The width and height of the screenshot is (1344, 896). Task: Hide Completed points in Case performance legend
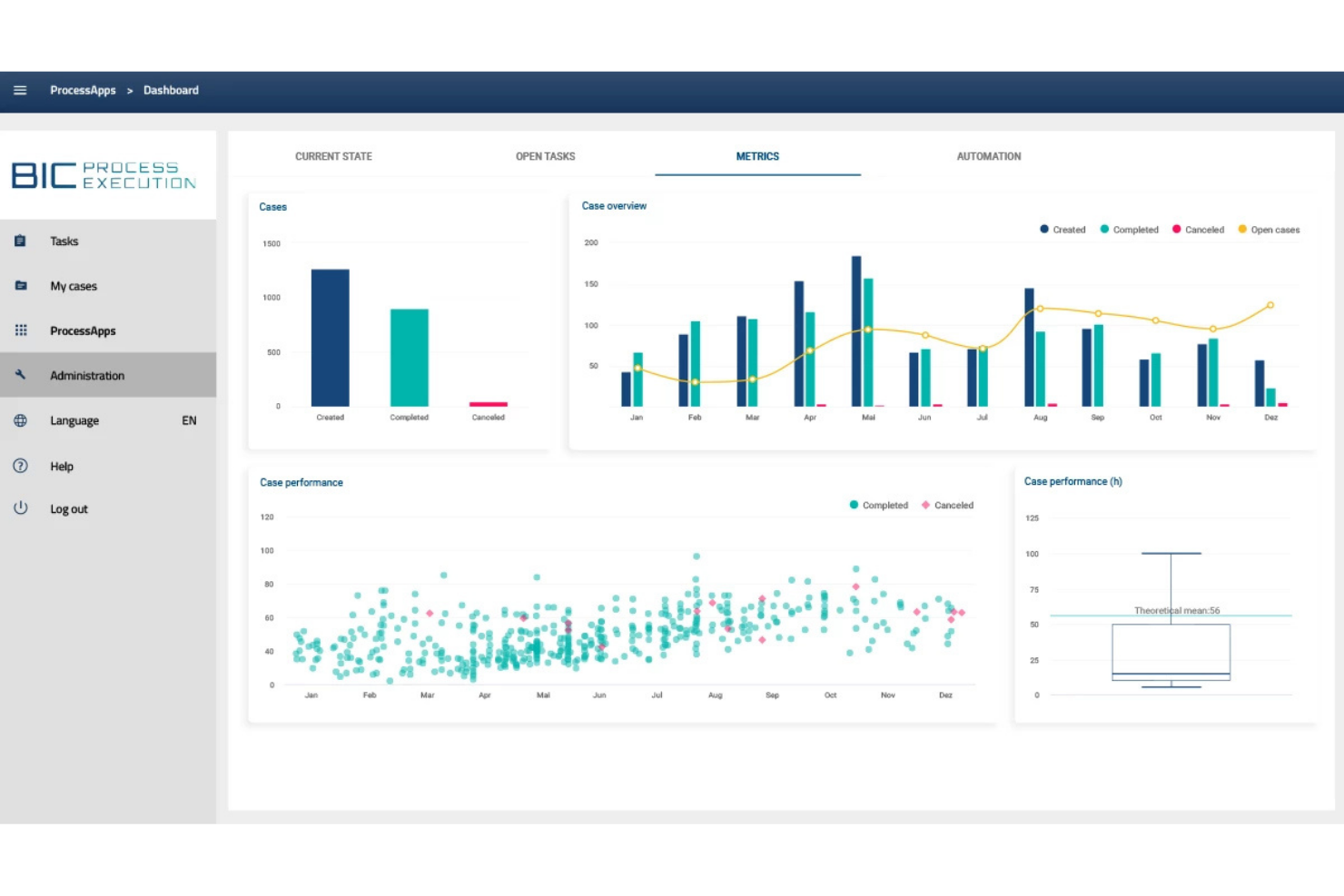click(878, 505)
